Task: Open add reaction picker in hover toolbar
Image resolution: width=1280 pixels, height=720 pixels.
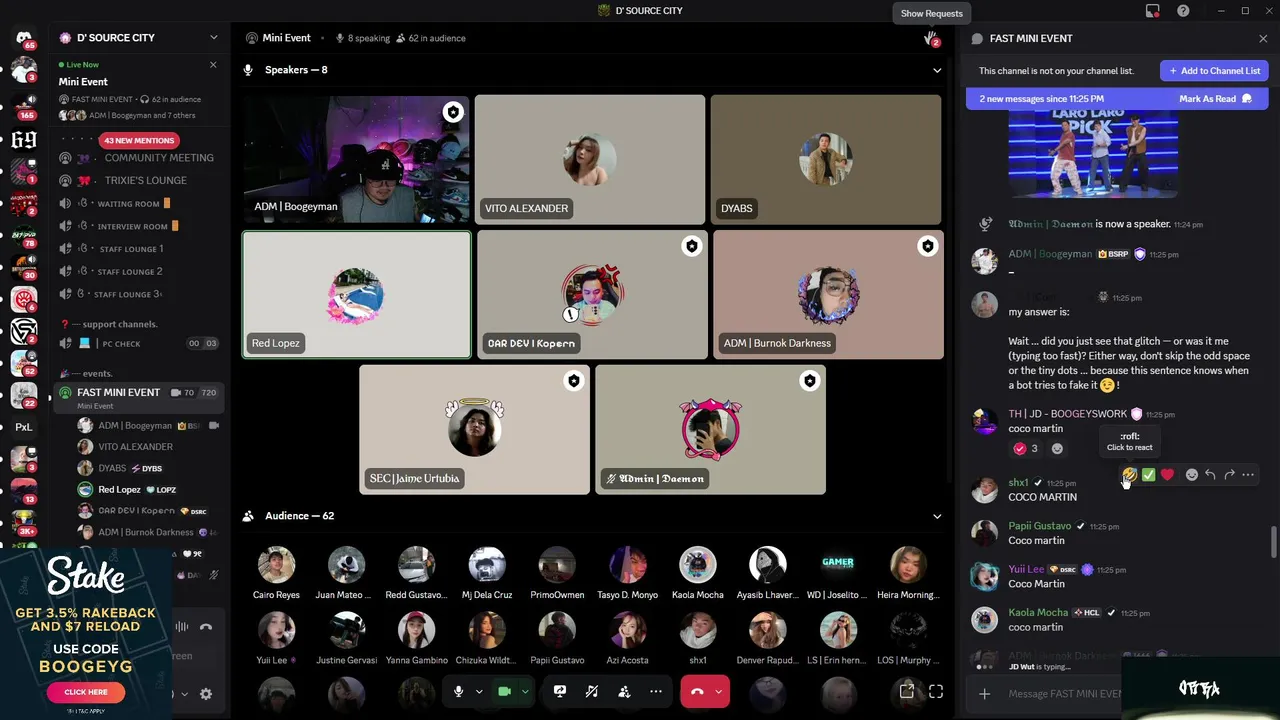Action: point(1191,475)
